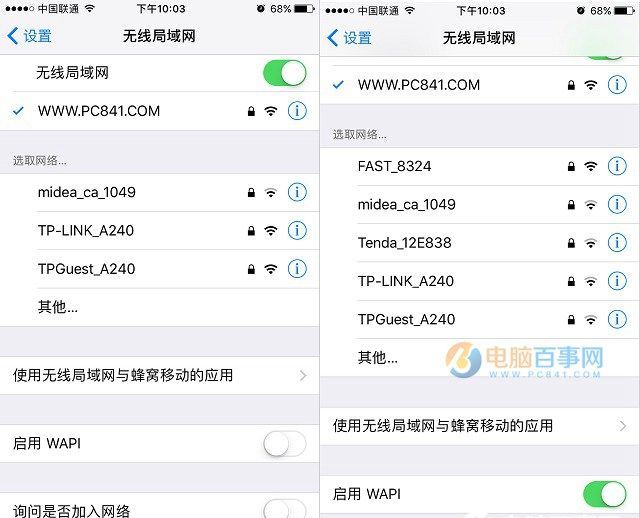Go back to 设置 in right screen
640x518 pixels.
[350, 38]
